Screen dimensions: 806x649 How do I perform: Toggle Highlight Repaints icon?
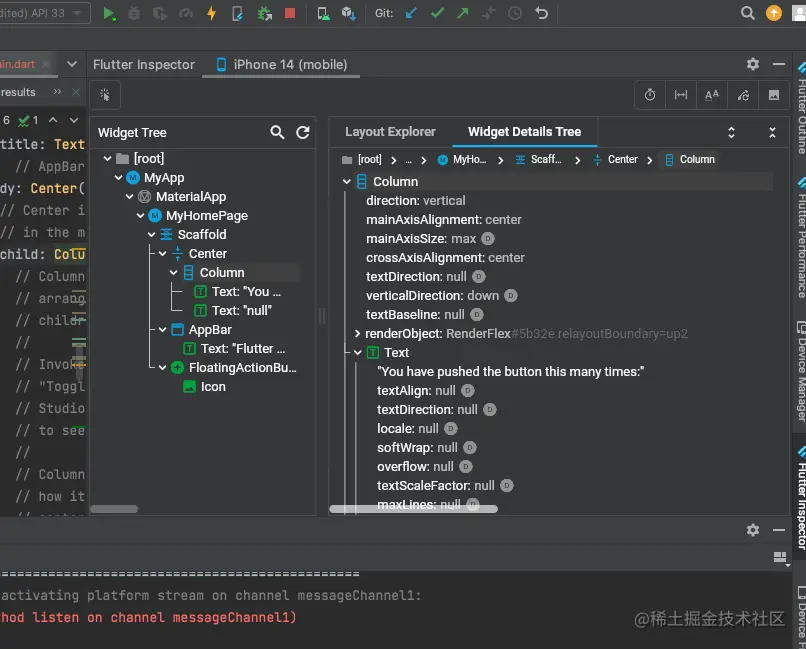click(743, 95)
